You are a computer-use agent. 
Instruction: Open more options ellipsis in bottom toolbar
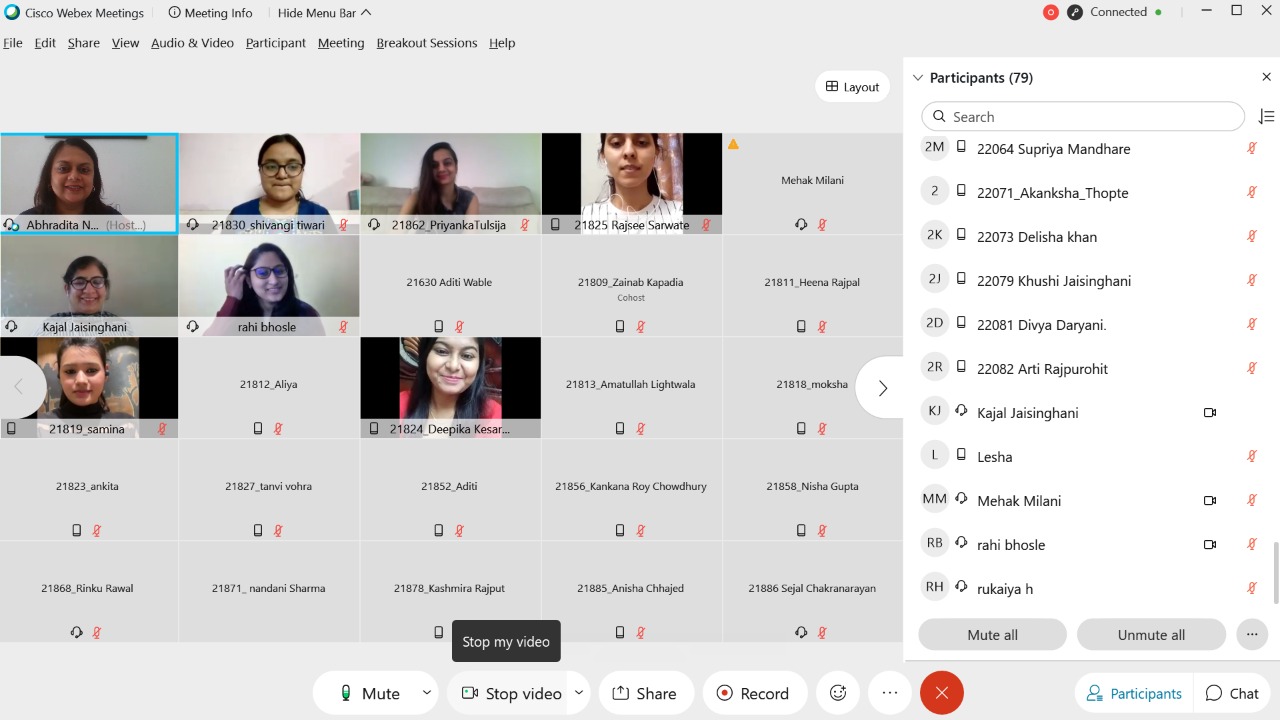pyautogui.click(x=889, y=693)
